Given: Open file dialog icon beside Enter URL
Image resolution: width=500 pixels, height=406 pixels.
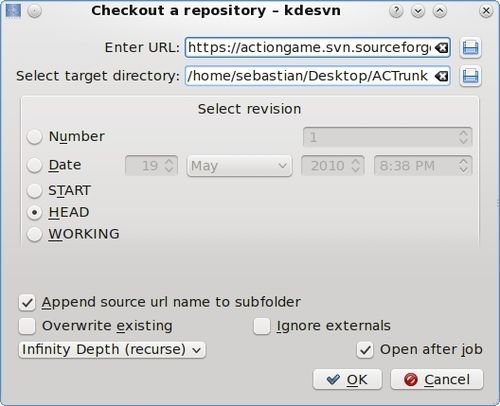Looking at the screenshot, I should (470, 48).
